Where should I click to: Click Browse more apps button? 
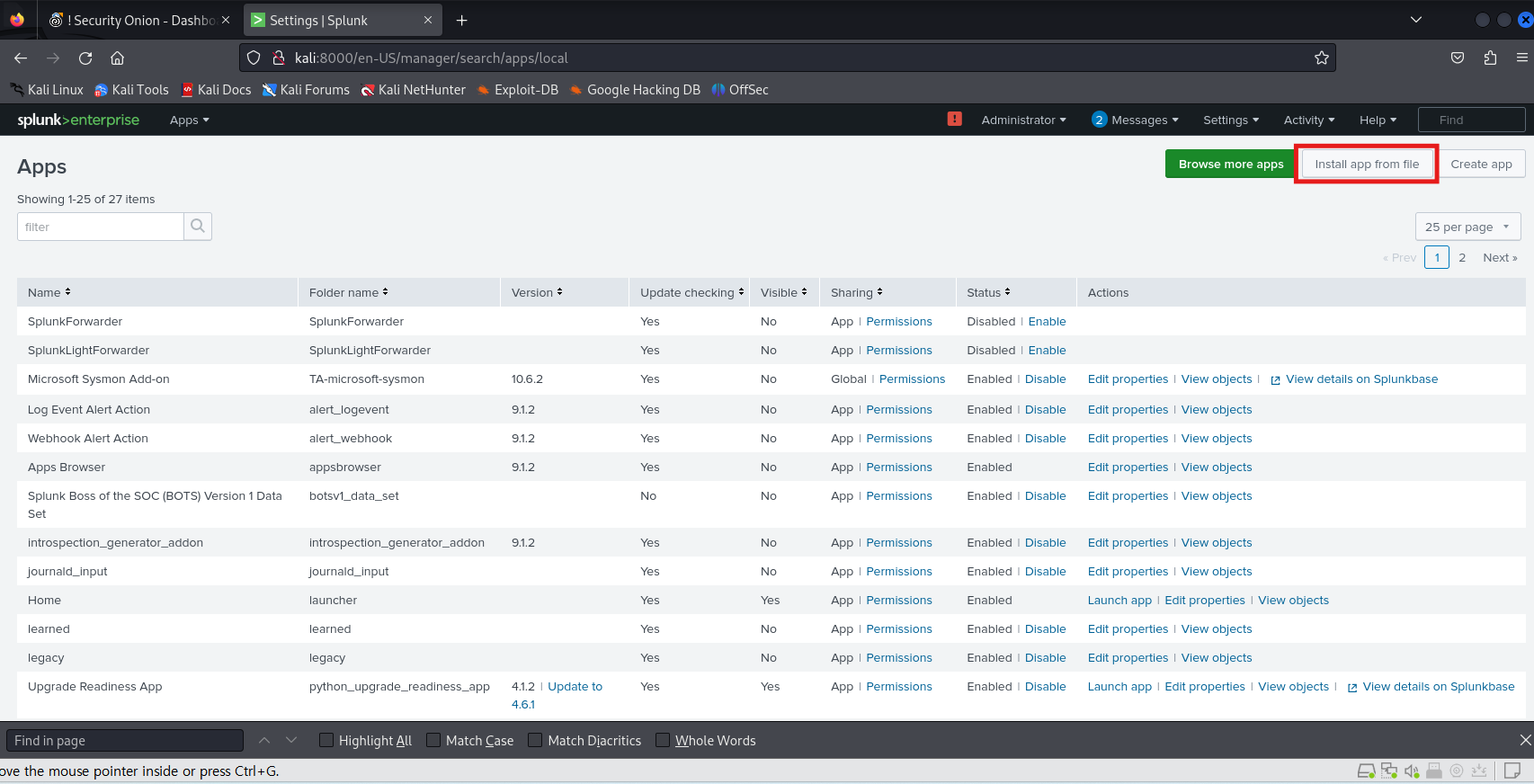tap(1231, 164)
